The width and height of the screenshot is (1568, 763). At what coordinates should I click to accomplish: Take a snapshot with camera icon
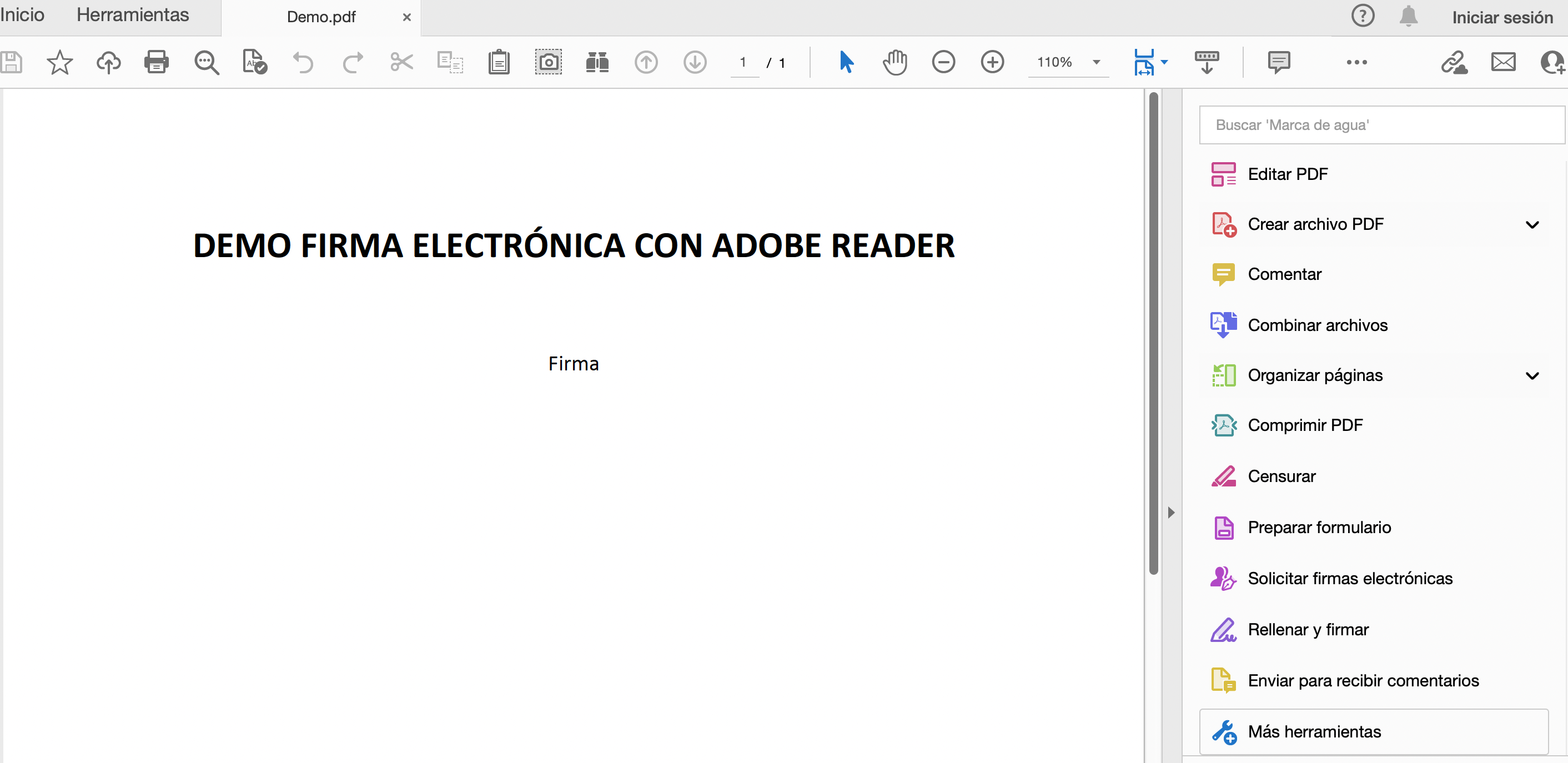point(549,62)
